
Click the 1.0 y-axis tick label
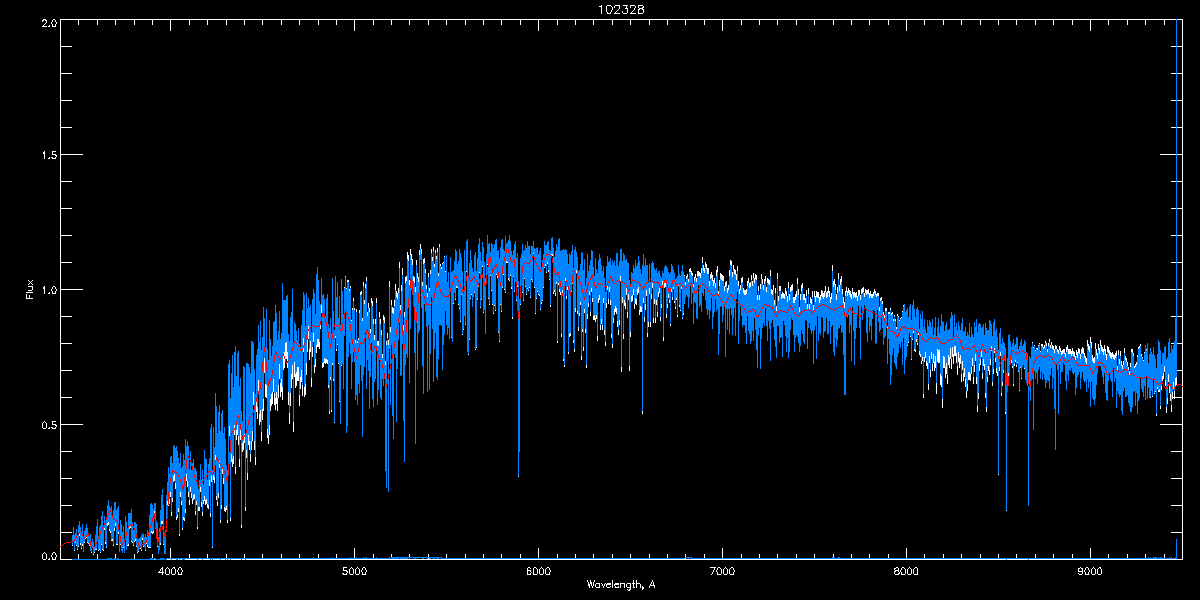coord(47,290)
